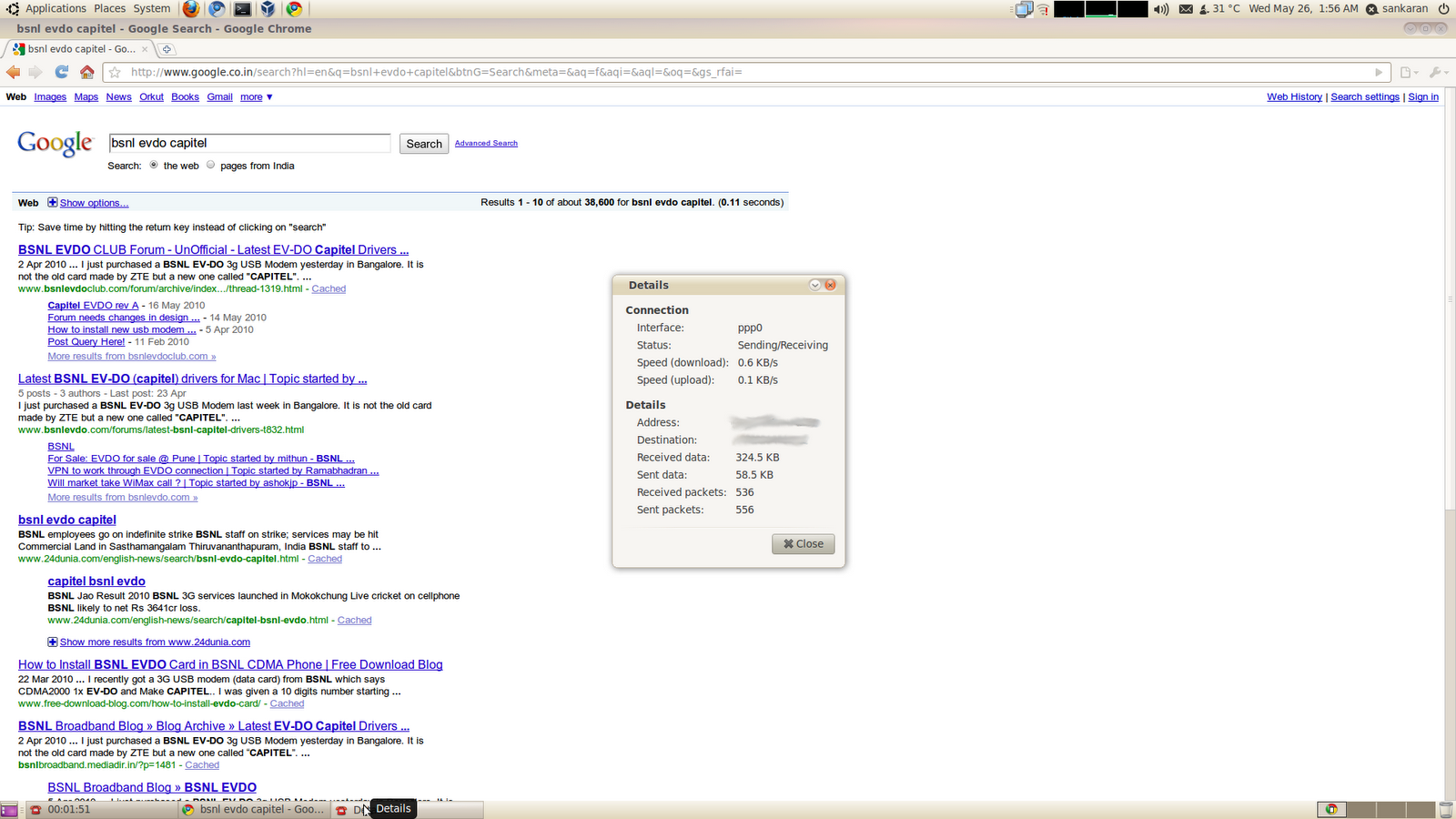
Task: Open the volume control in the system tray
Action: pyautogui.click(x=1161, y=9)
